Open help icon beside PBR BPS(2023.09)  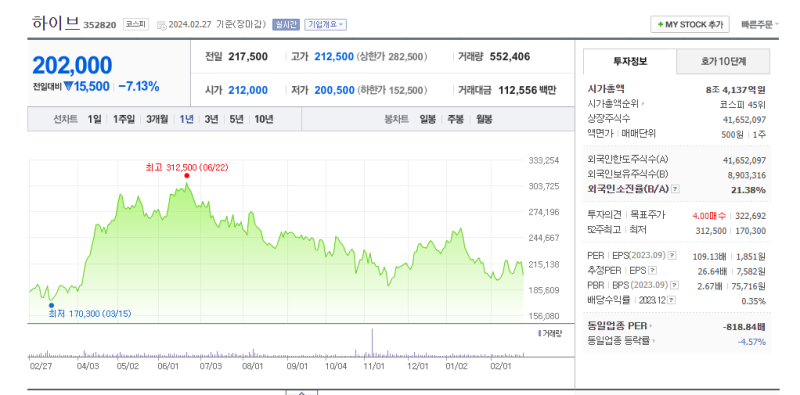click(675, 285)
